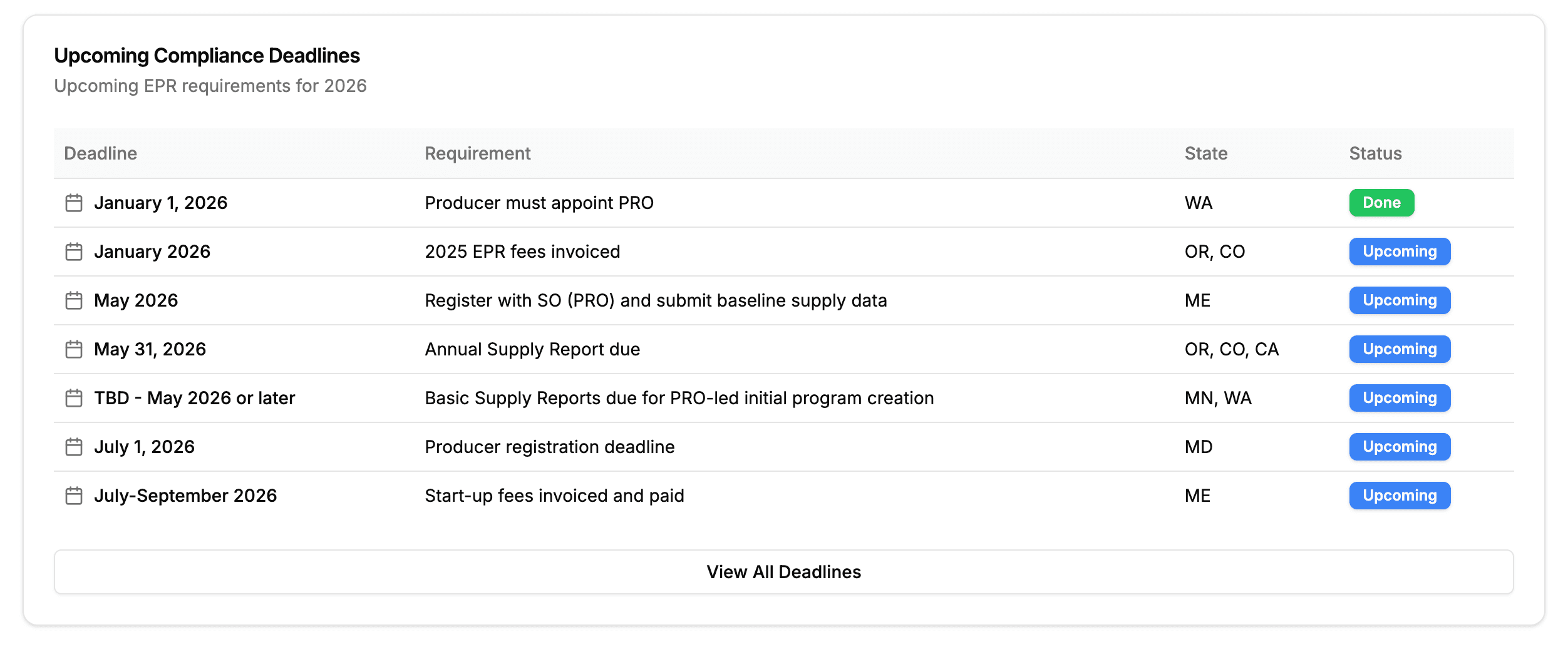Click the calendar icon next to January 1, 2026

73,202
